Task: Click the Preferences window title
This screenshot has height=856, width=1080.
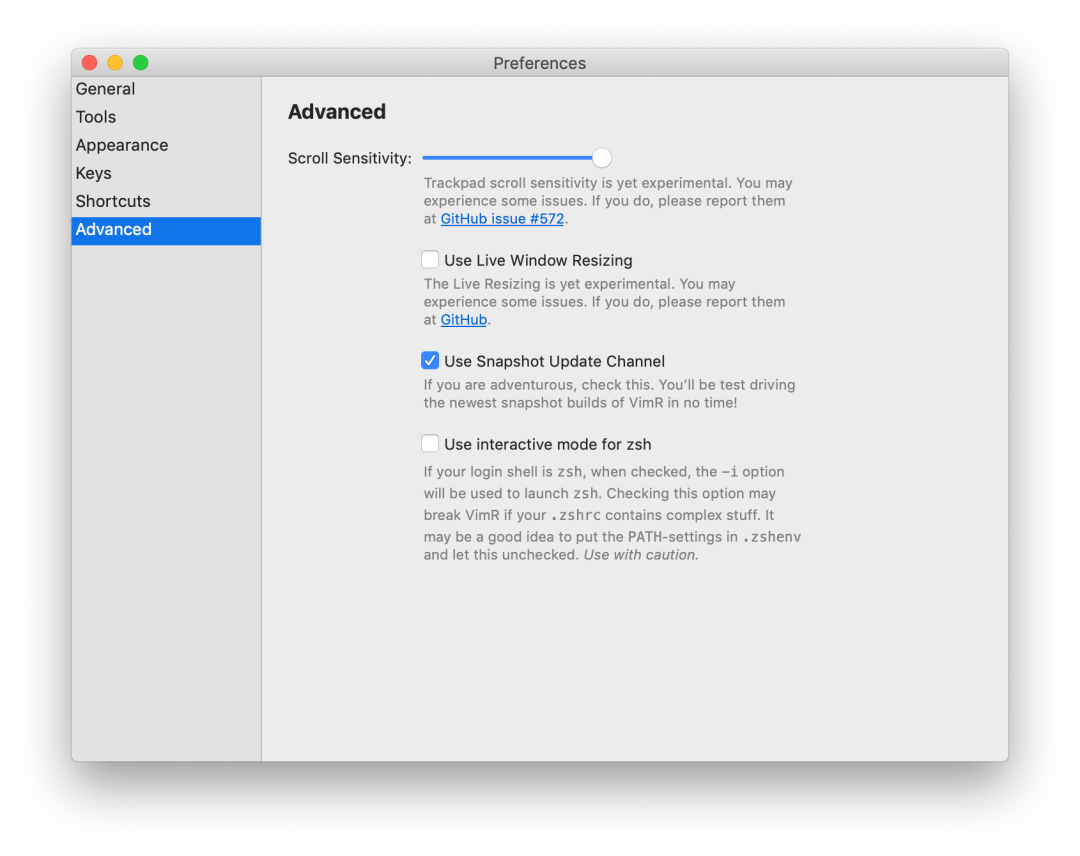Action: point(539,63)
